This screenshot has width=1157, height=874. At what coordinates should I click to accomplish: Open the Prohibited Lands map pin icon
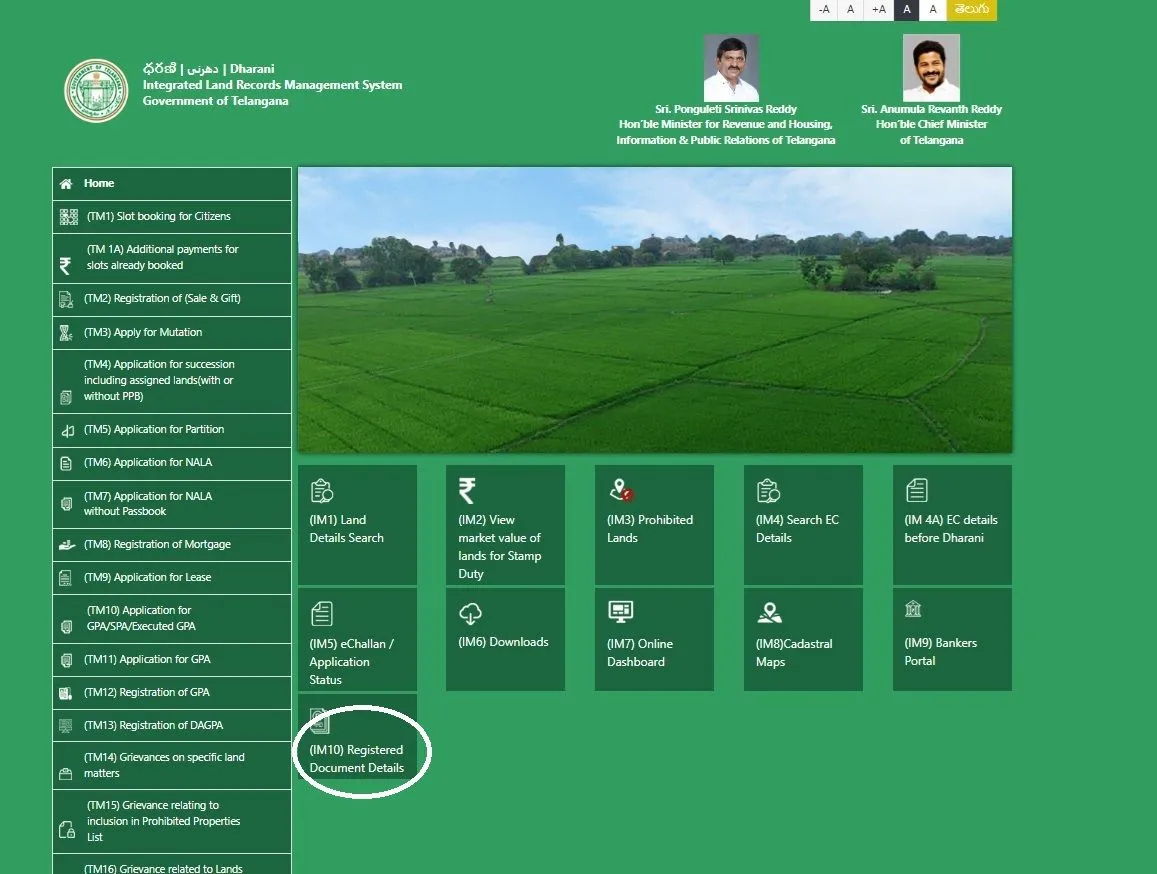tap(620, 490)
